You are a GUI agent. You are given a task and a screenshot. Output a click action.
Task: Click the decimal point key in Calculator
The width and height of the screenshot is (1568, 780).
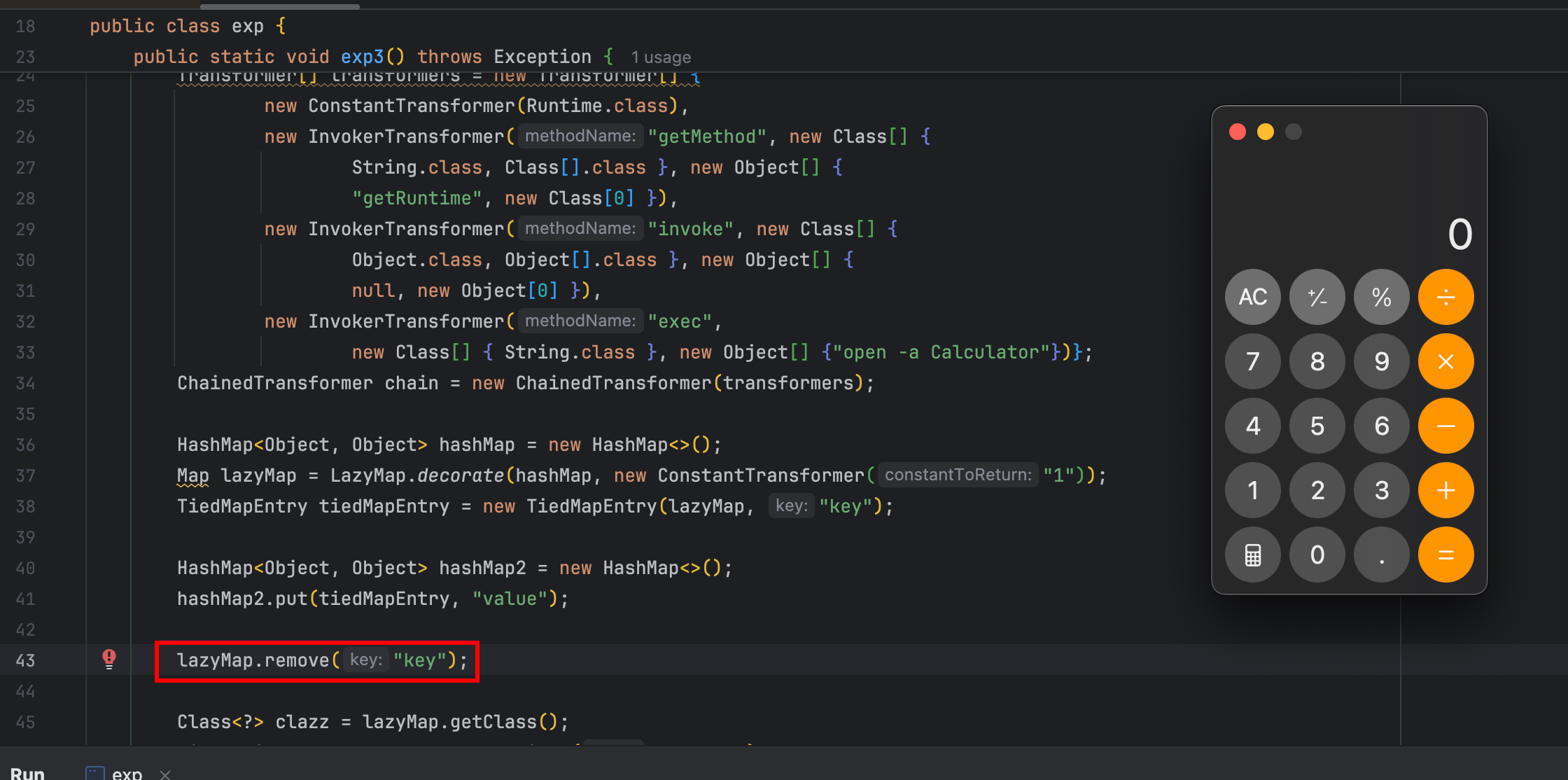(x=1382, y=555)
